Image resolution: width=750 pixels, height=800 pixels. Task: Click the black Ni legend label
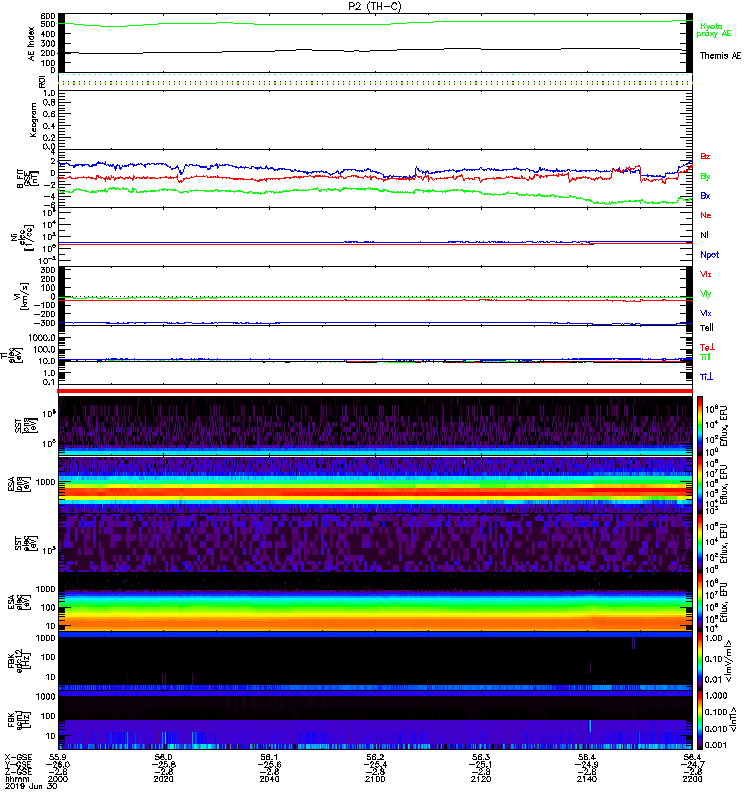pyautogui.click(x=704, y=235)
